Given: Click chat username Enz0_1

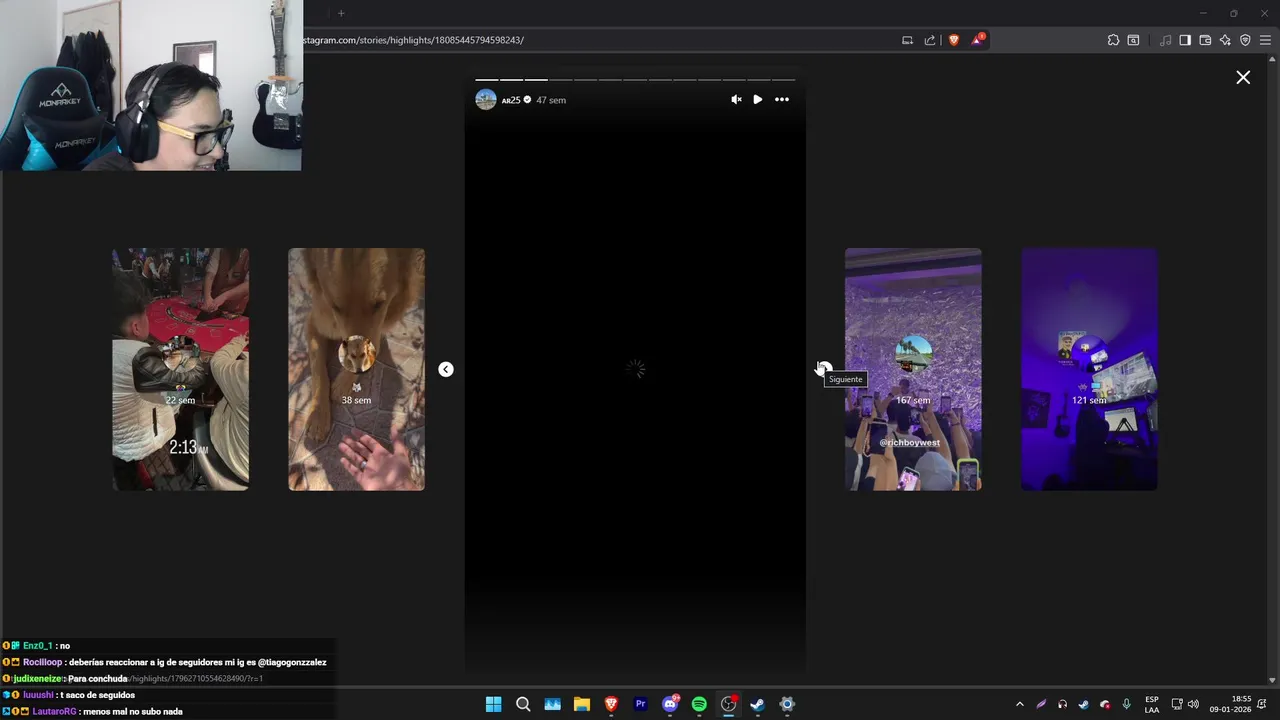Looking at the screenshot, I should 37,646.
